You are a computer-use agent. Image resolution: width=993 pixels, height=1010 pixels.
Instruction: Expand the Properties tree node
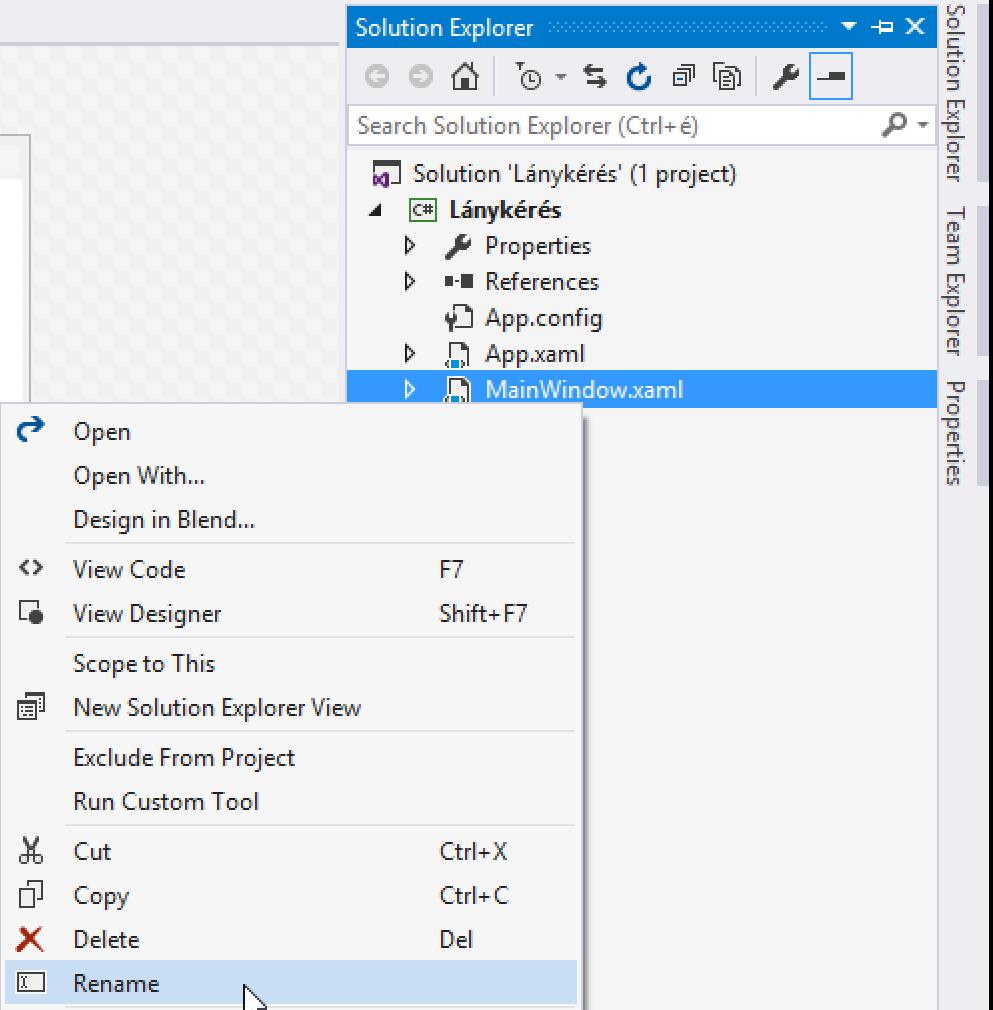tap(410, 245)
